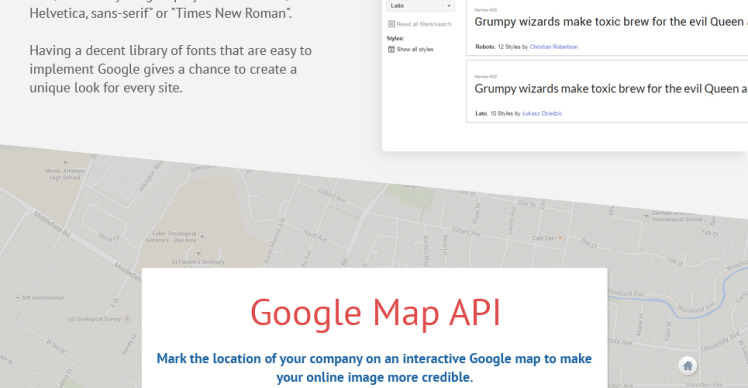Select the Roboto font name
748x388 pixels.
point(485,47)
